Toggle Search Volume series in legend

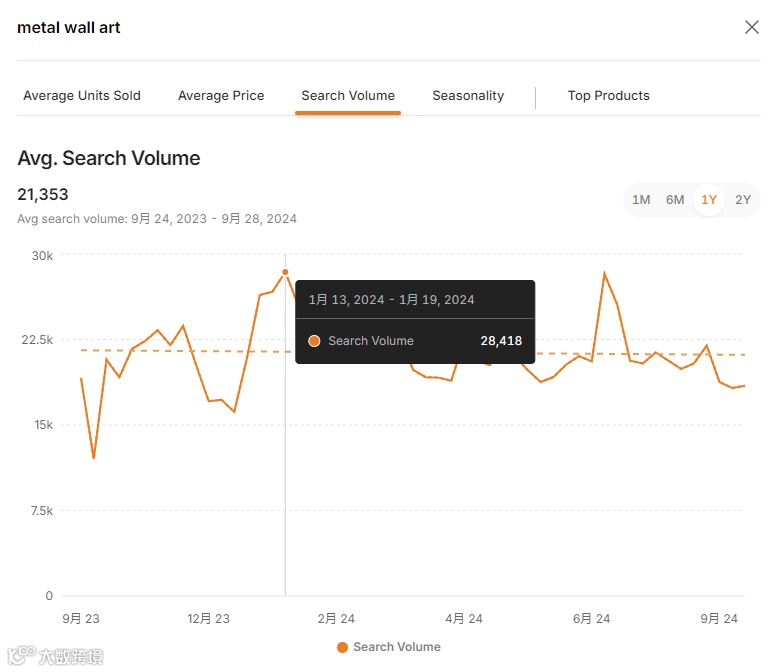coord(396,647)
